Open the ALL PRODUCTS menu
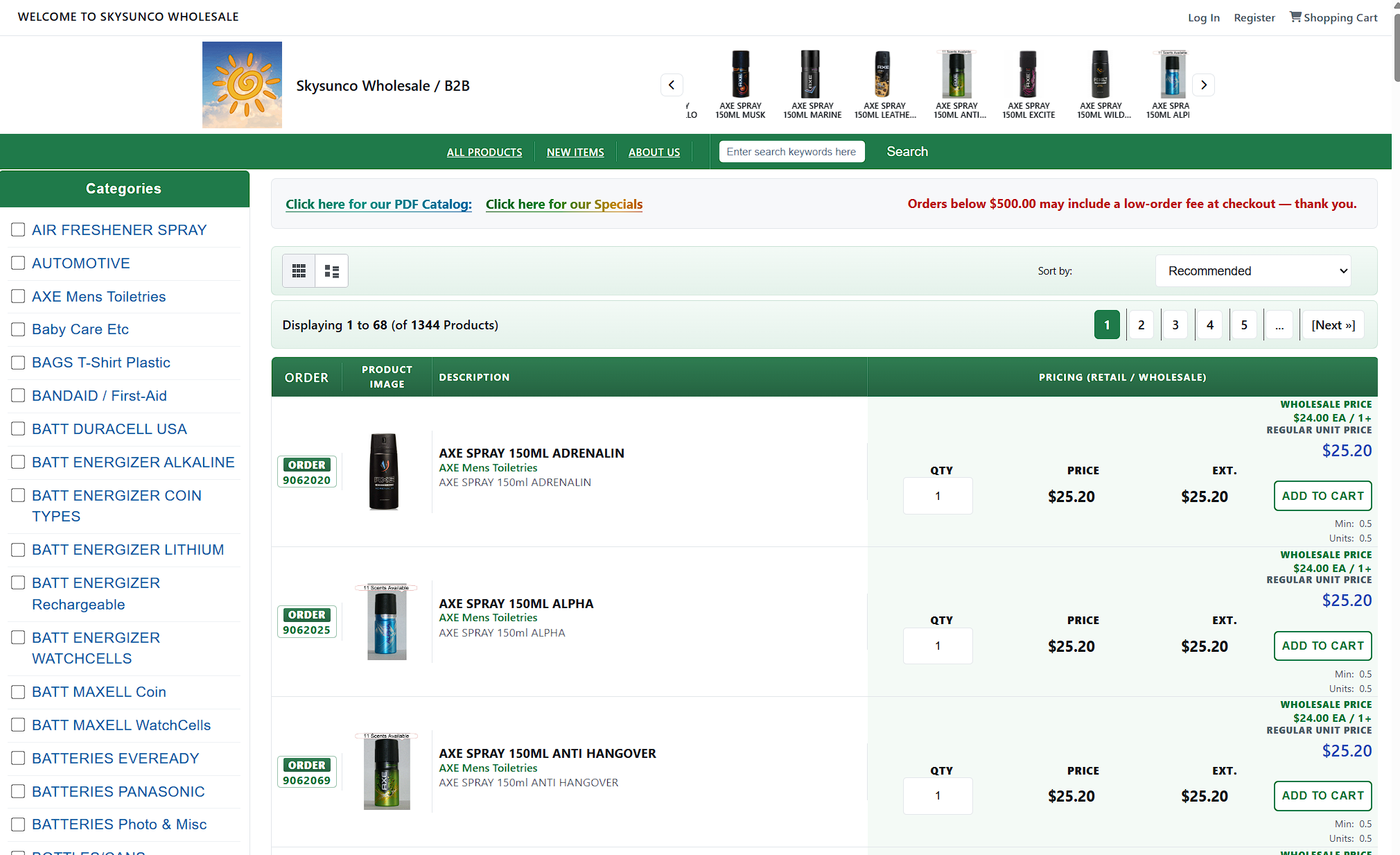The width and height of the screenshot is (1400, 855). (484, 152)
